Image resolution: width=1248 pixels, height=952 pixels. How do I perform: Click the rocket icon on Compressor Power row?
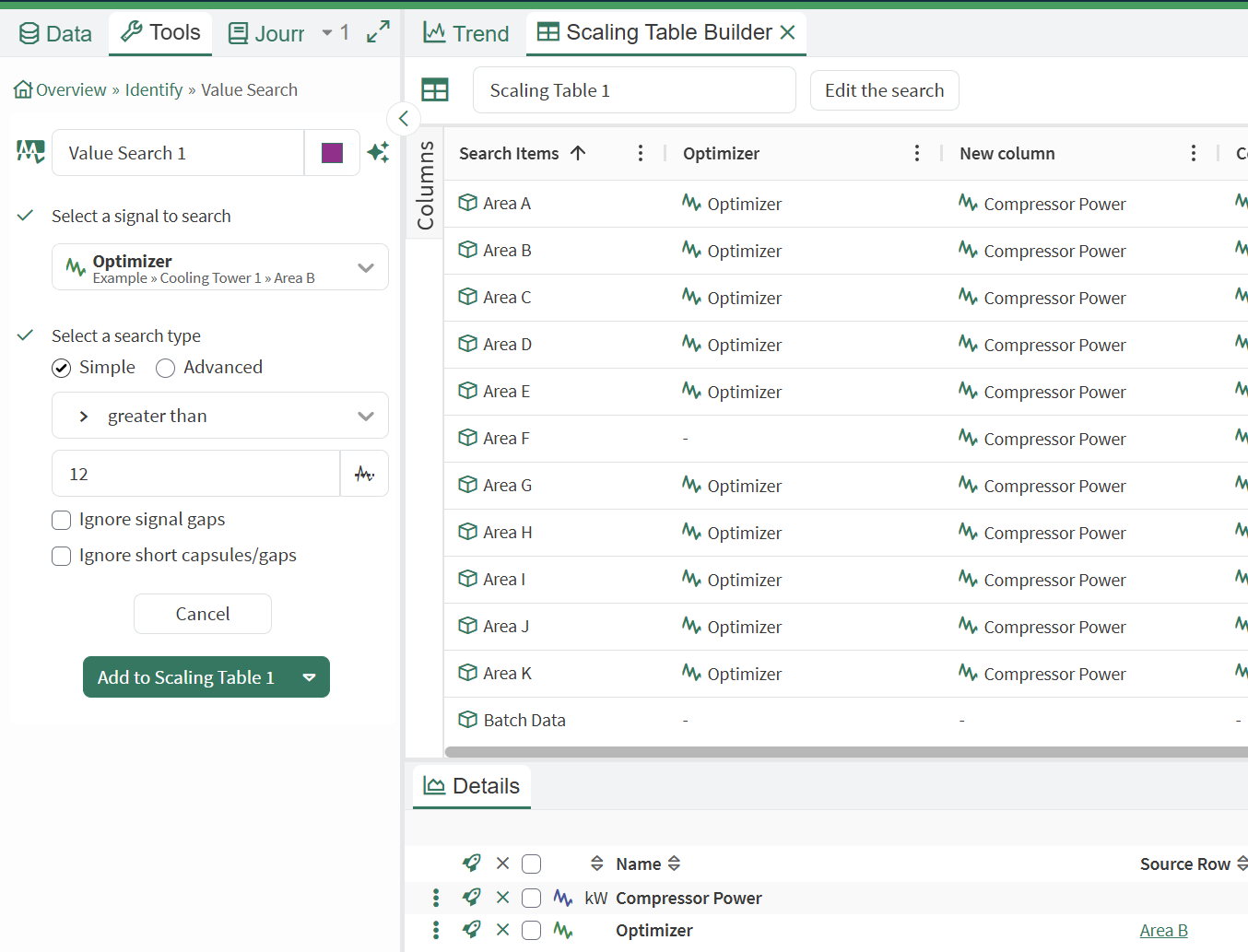(472, 897)
